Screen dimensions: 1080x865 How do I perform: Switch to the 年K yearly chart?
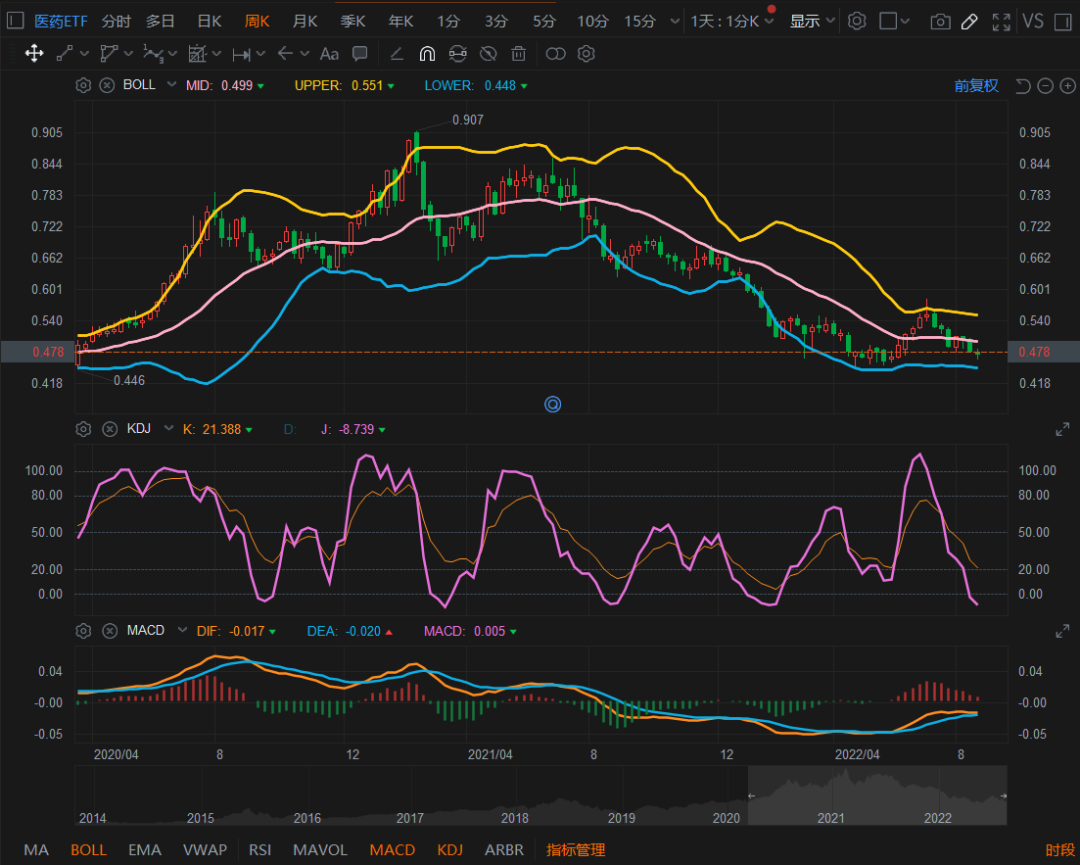[401, 21]
